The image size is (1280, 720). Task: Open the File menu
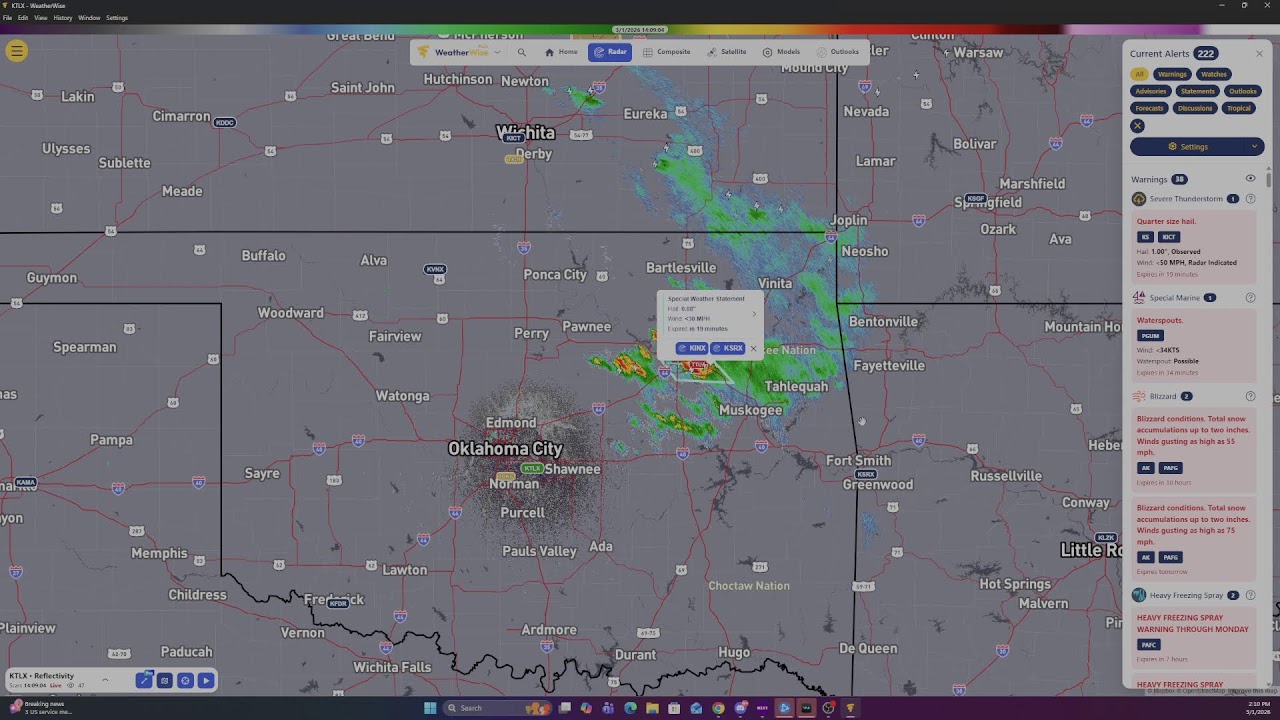click(x=7, y=18)
